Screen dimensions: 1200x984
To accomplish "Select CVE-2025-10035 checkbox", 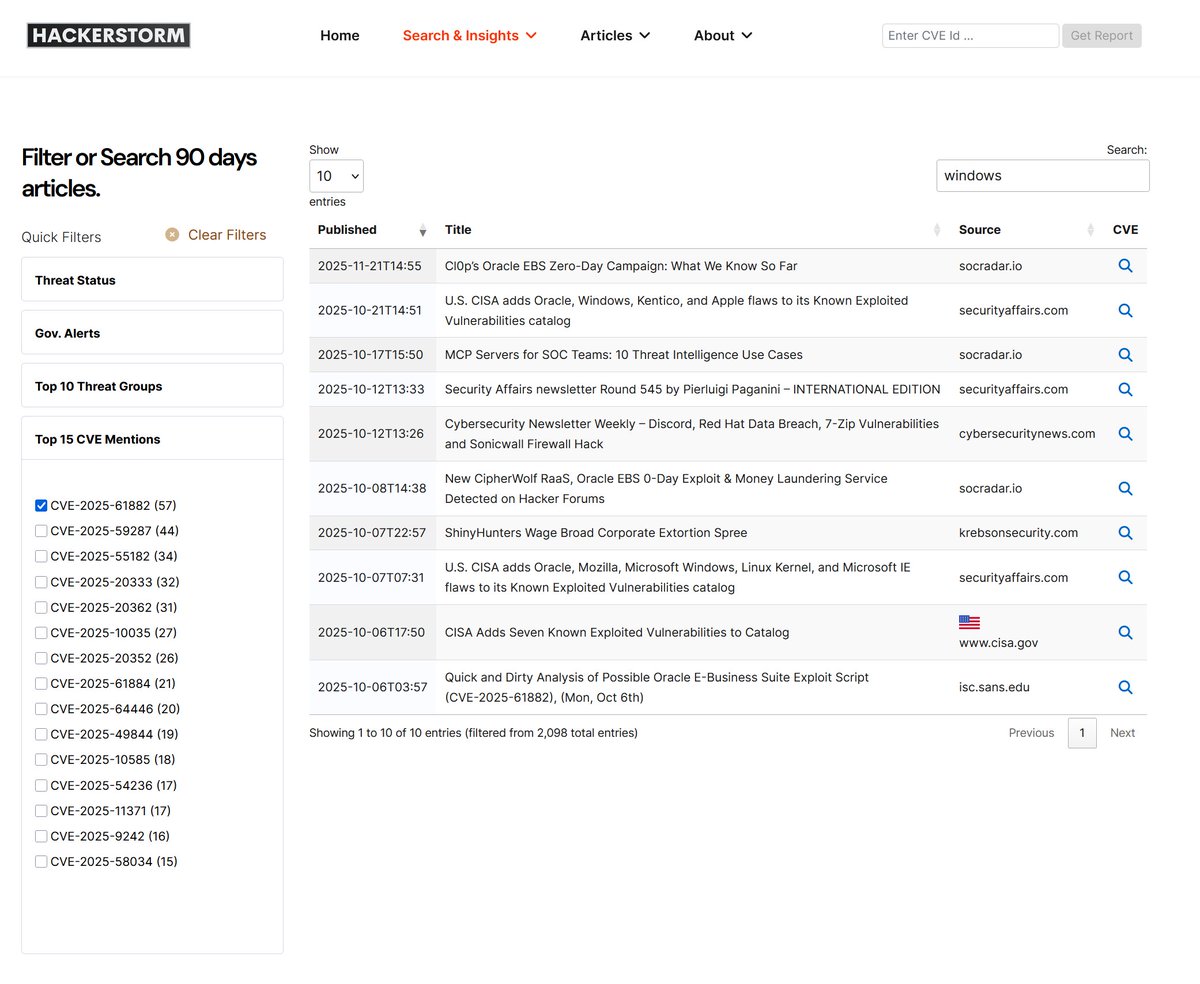I will (x=41, y=633).
